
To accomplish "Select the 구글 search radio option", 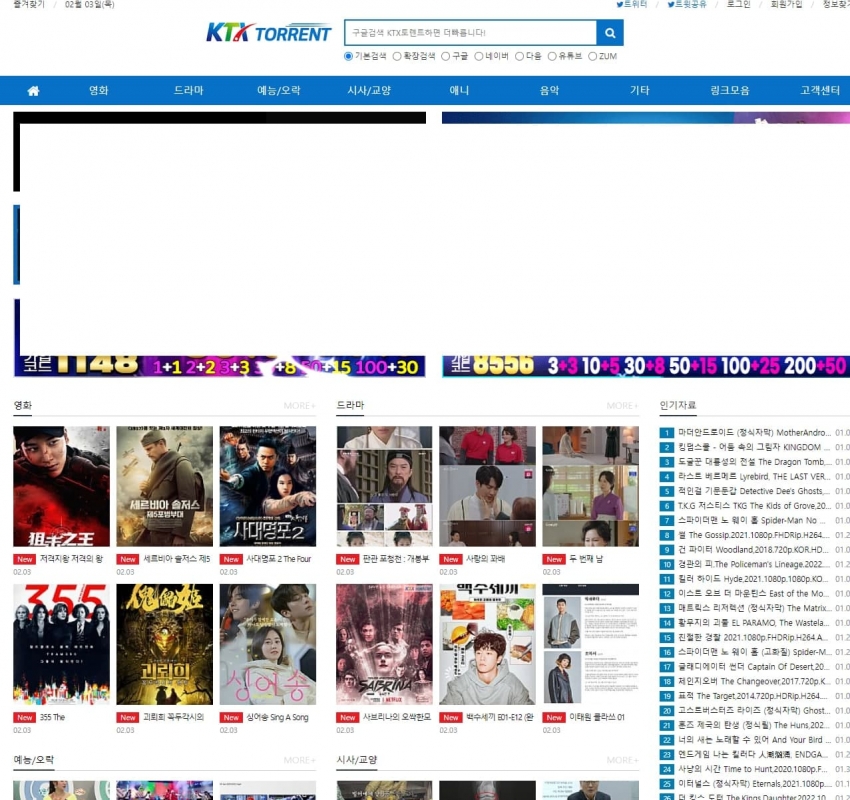I will (x=446, y=56).
